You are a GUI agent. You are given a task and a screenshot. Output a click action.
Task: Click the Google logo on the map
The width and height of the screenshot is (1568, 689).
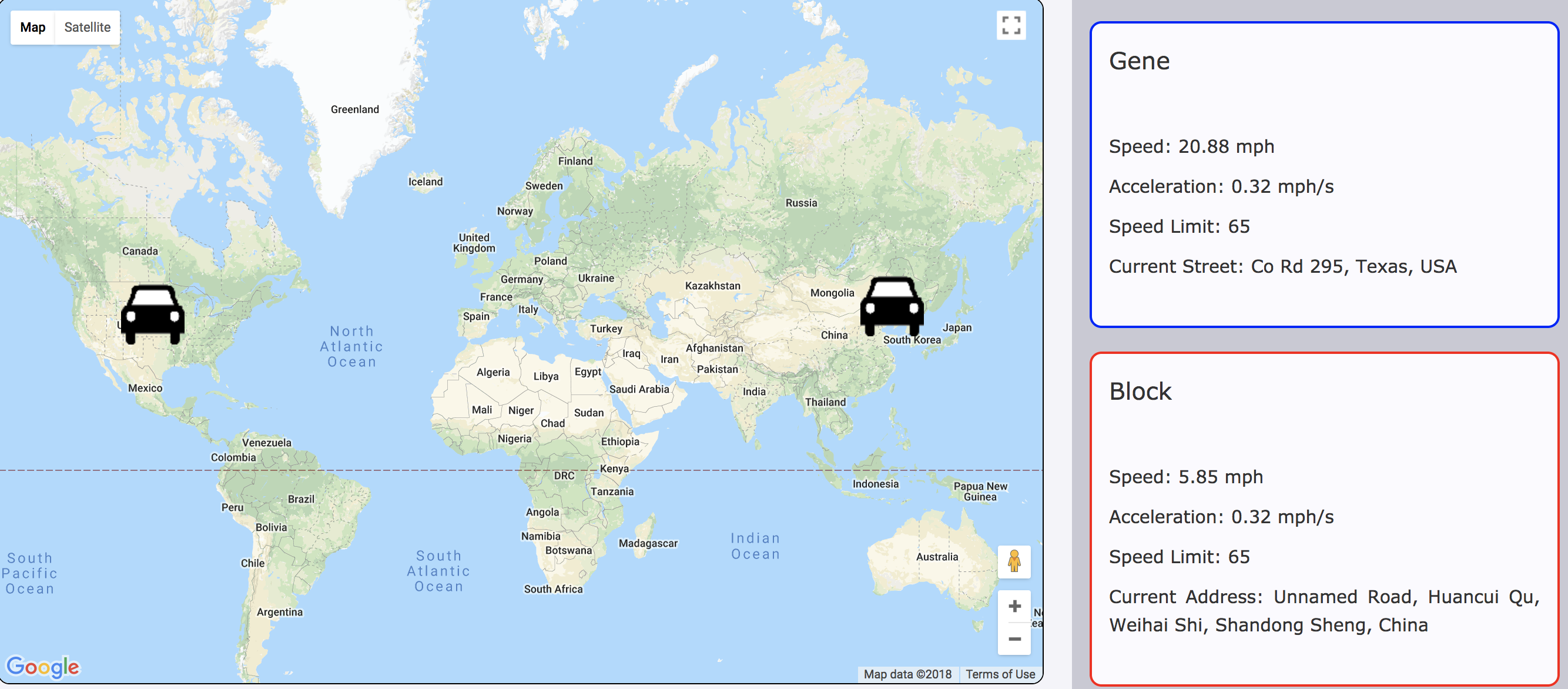pyautogui.click(x=42, y=667)
